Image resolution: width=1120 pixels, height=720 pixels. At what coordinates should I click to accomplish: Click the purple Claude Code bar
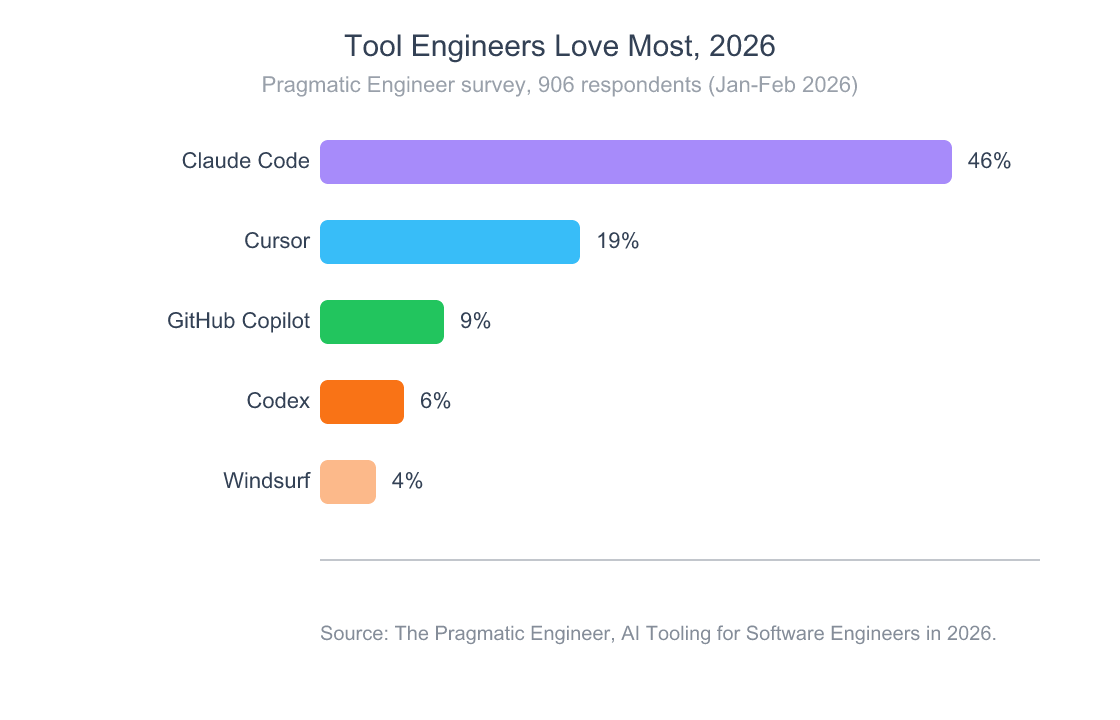[636, 162]
